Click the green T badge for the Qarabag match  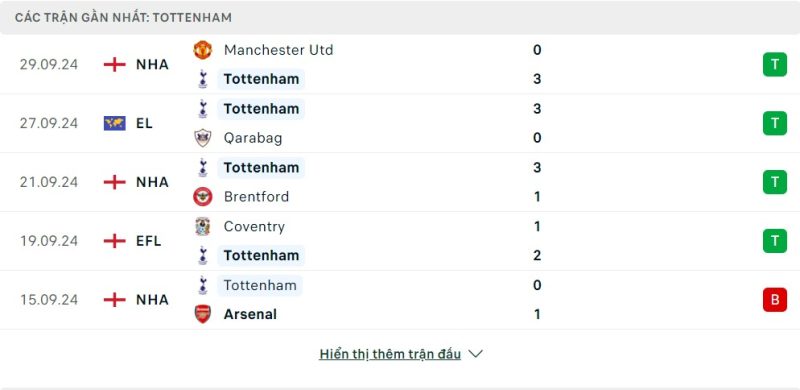(x=774, y=124)
